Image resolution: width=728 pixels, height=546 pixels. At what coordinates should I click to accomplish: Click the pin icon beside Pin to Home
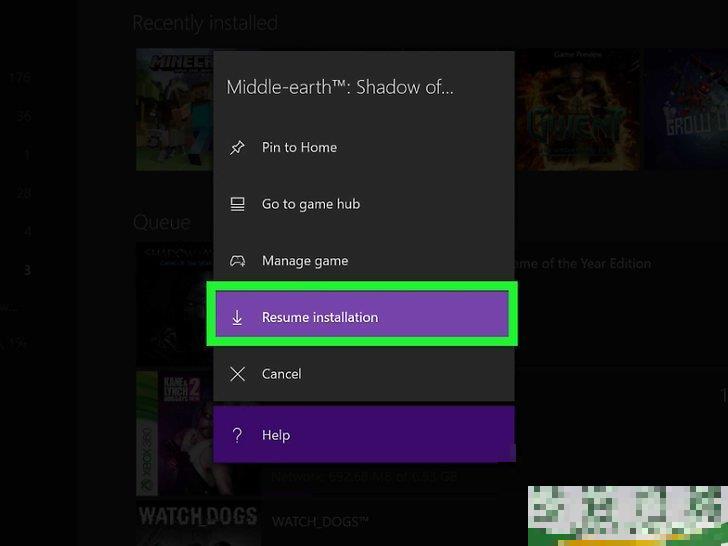tap(237, 148)
